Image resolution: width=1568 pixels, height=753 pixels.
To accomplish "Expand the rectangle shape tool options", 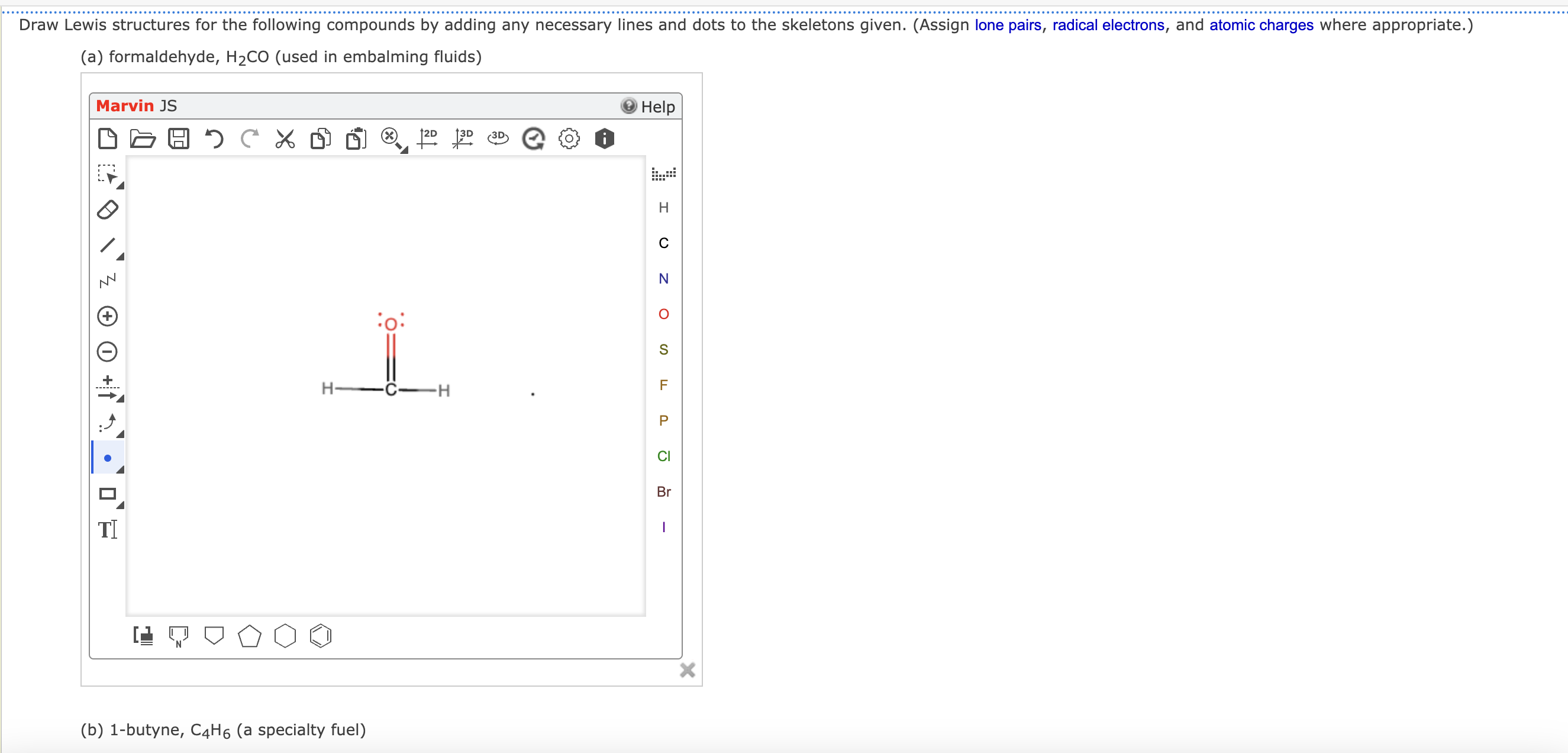I will [121, 505].
